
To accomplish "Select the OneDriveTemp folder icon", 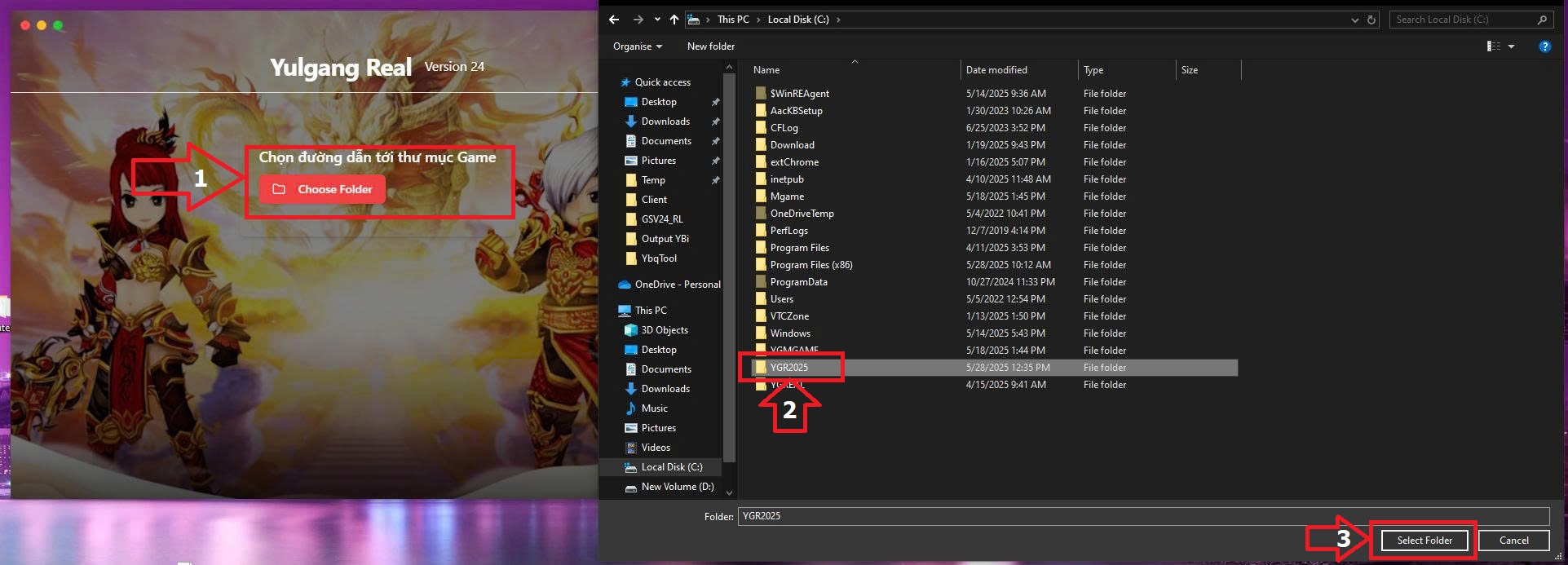I will pos(761,214).
